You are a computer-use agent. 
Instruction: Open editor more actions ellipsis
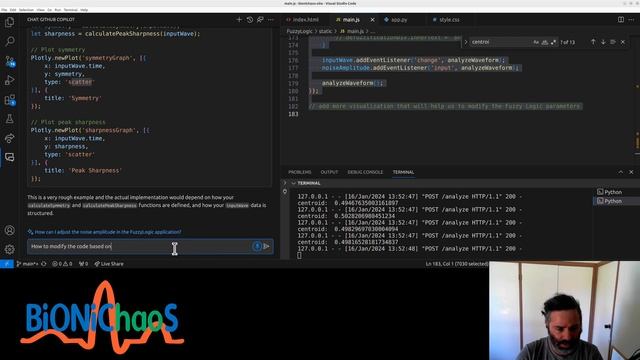coord(631,20)
